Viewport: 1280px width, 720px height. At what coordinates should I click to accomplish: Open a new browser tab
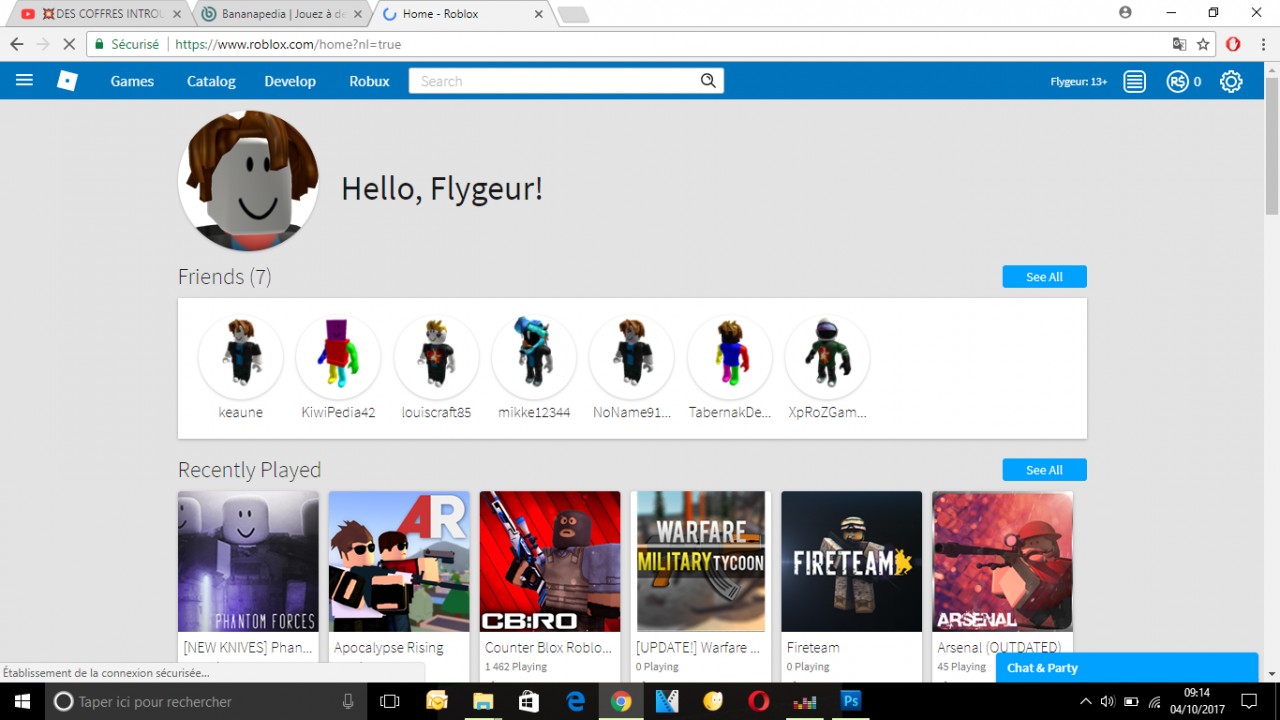click(x=573, y=14)
